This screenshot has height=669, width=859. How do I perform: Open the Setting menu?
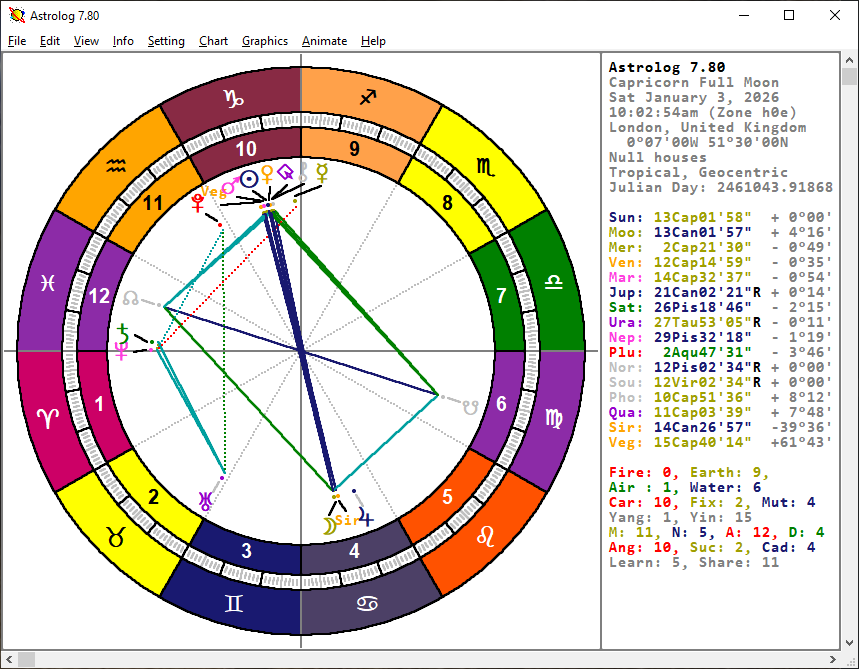coord(166,41)
